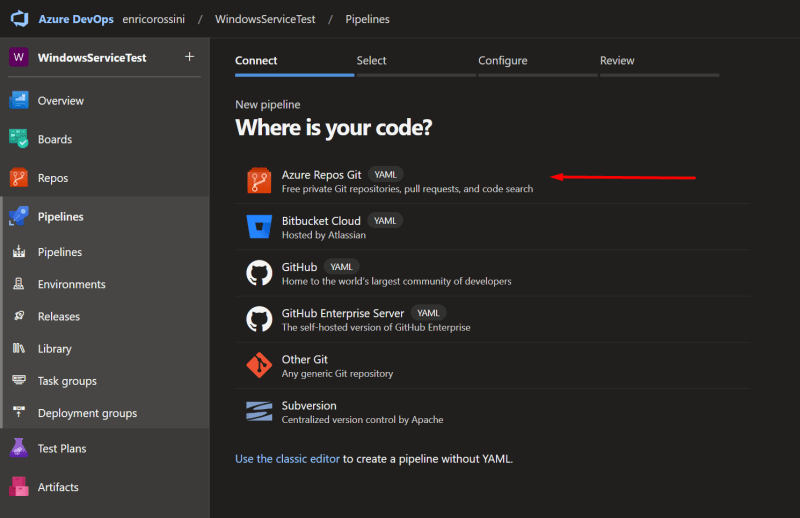Image resolution: width=800 pixels, height=518 pixels.
Task: Open Library in sidebar
Action: click(55, 349)
